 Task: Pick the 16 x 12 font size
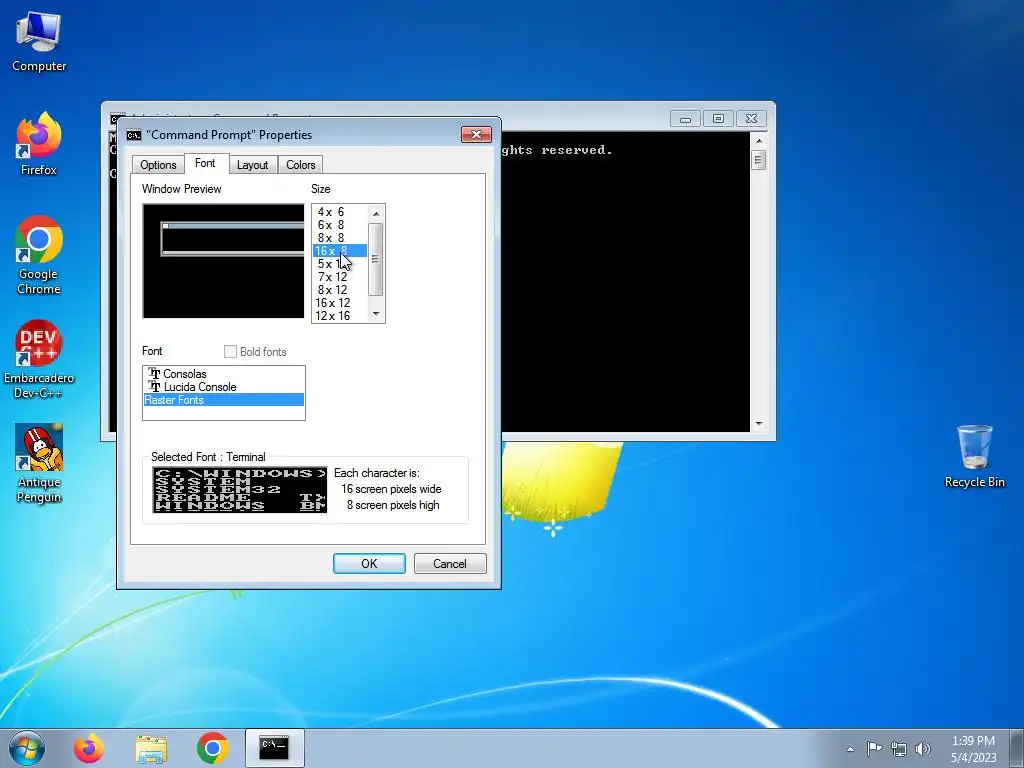340,303
